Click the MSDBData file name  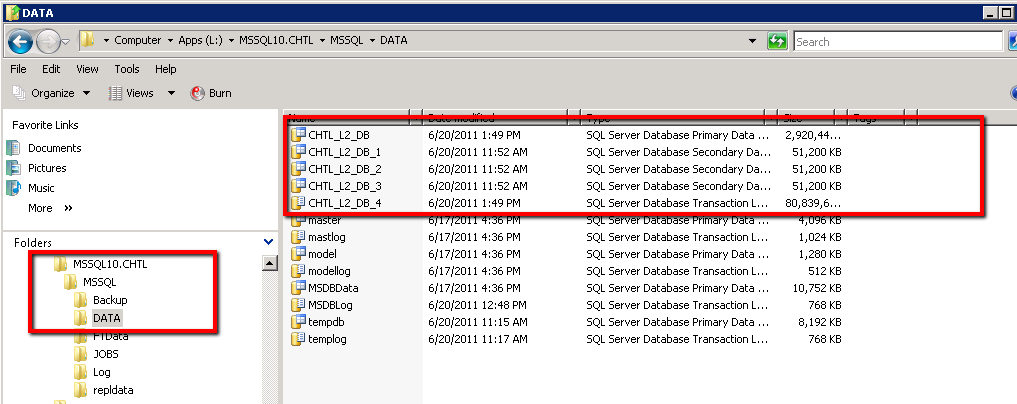[x=333, y=288]
